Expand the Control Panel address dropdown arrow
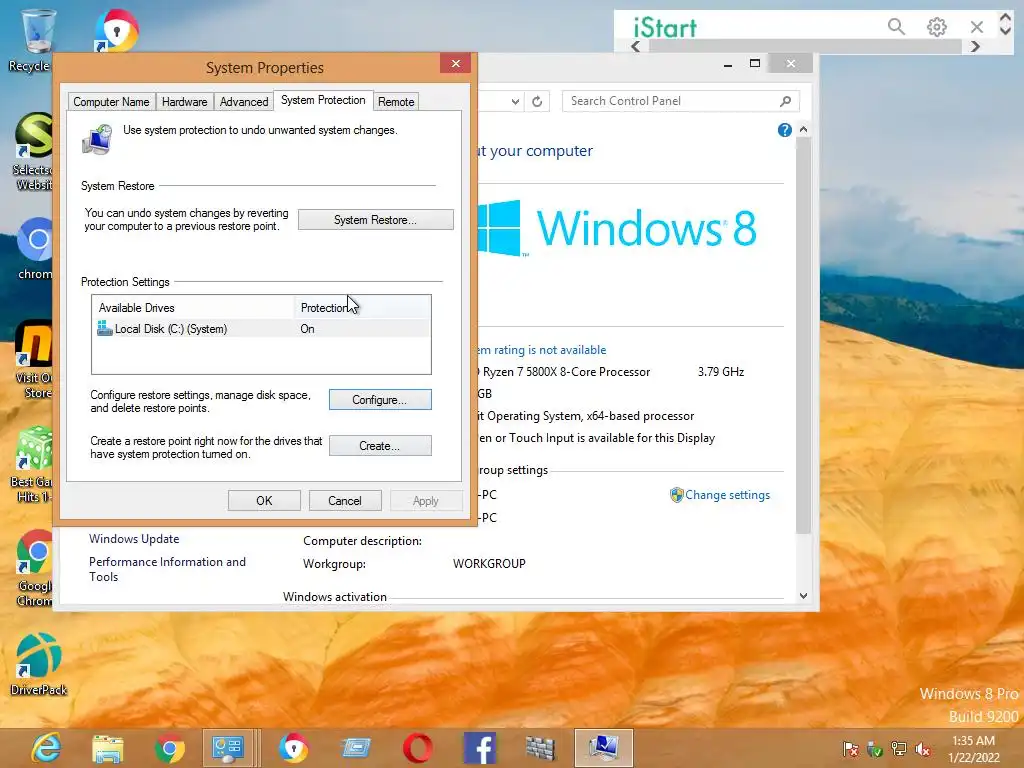 pyautogui.click(x=515, y=101)
